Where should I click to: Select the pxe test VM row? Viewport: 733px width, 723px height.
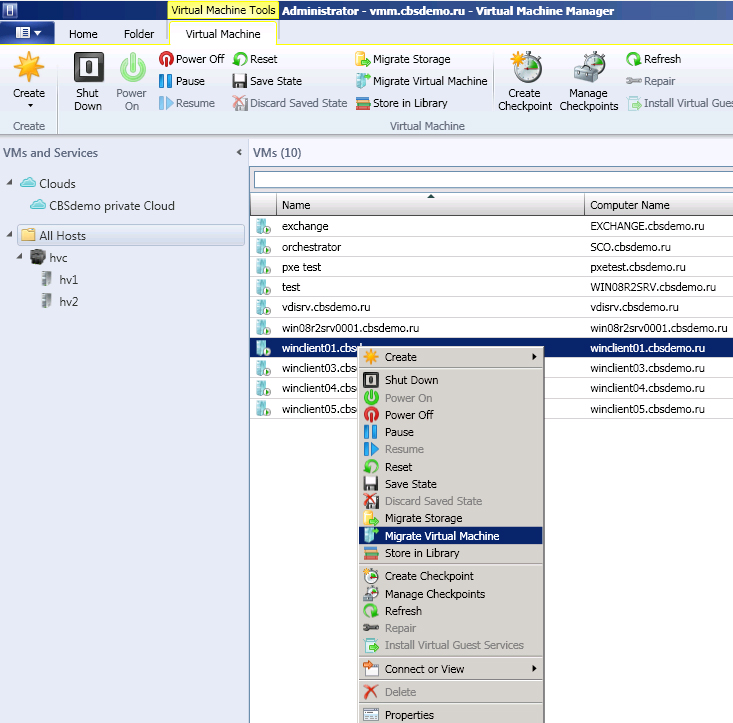(491, 267)
